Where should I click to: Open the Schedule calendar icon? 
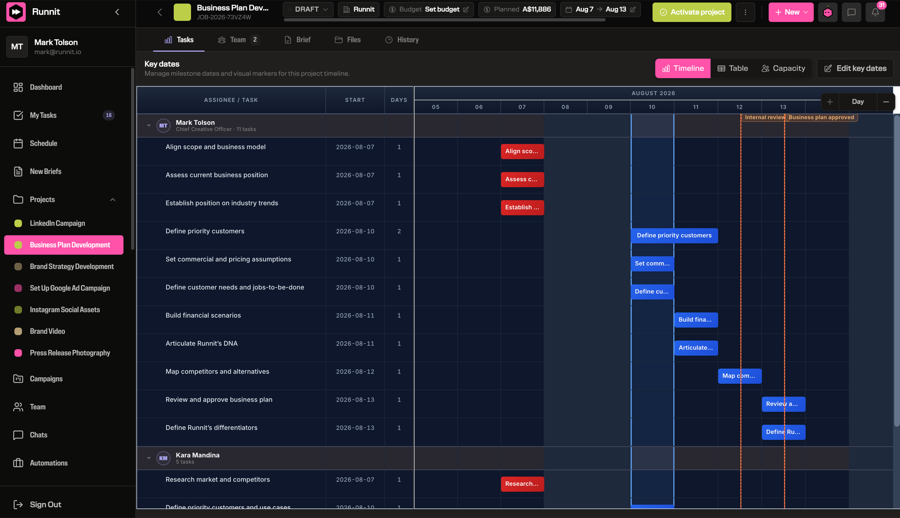[x=18, y=144]
